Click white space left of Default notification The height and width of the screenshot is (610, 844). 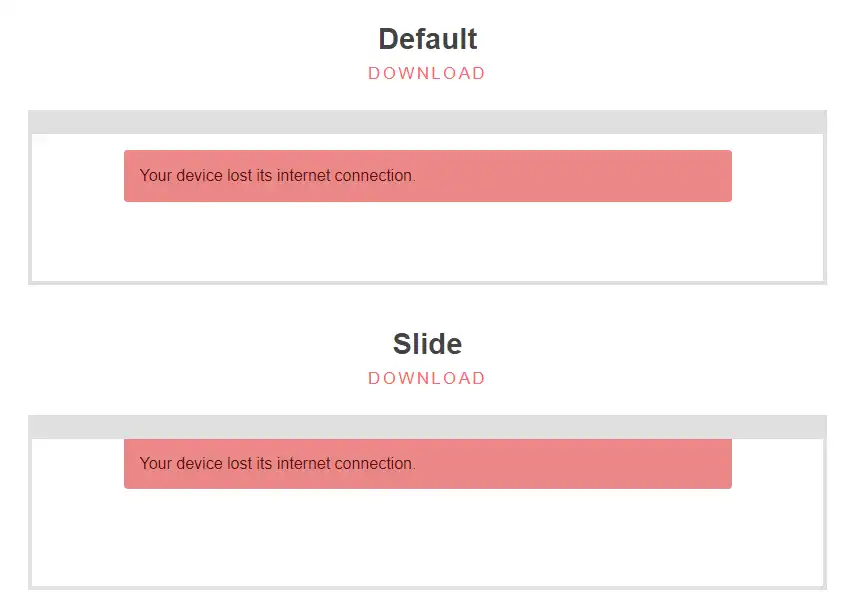click(x=78, y=176)
